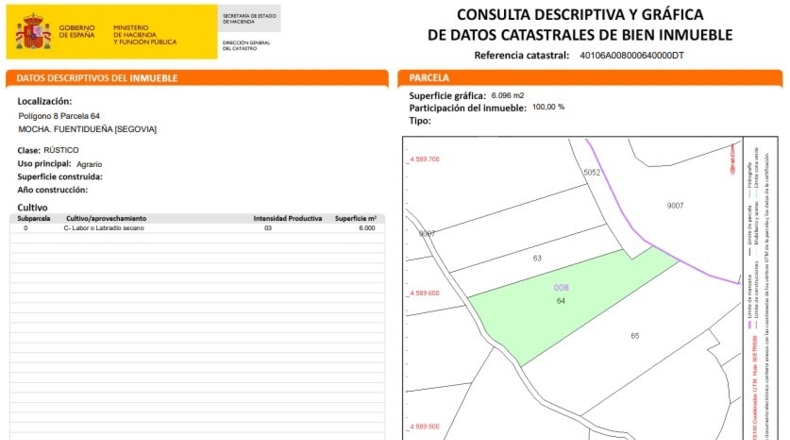Click the 'Cultivo/aprovechamiento' column header
Image resolution: width=790 pixels, height=440 pixels.
[106, 219]
